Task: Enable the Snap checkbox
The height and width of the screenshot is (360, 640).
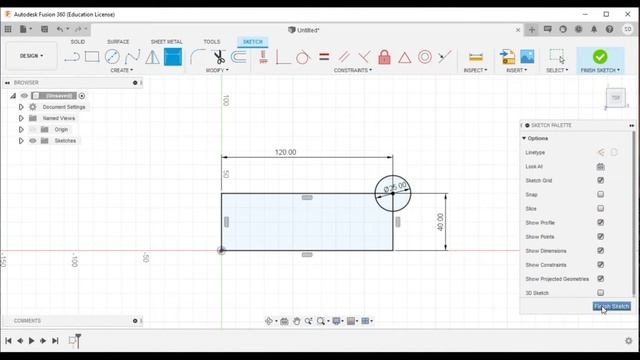Action: tap(600, 194)
